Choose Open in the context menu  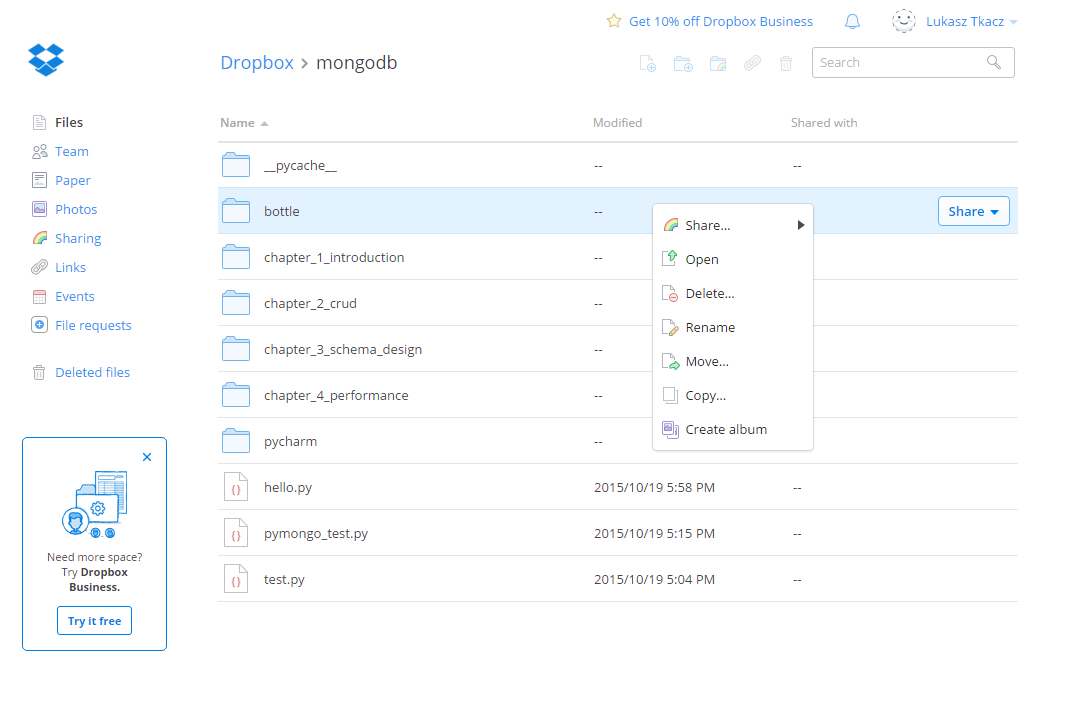pyautogui.click(x=733, y=259)
